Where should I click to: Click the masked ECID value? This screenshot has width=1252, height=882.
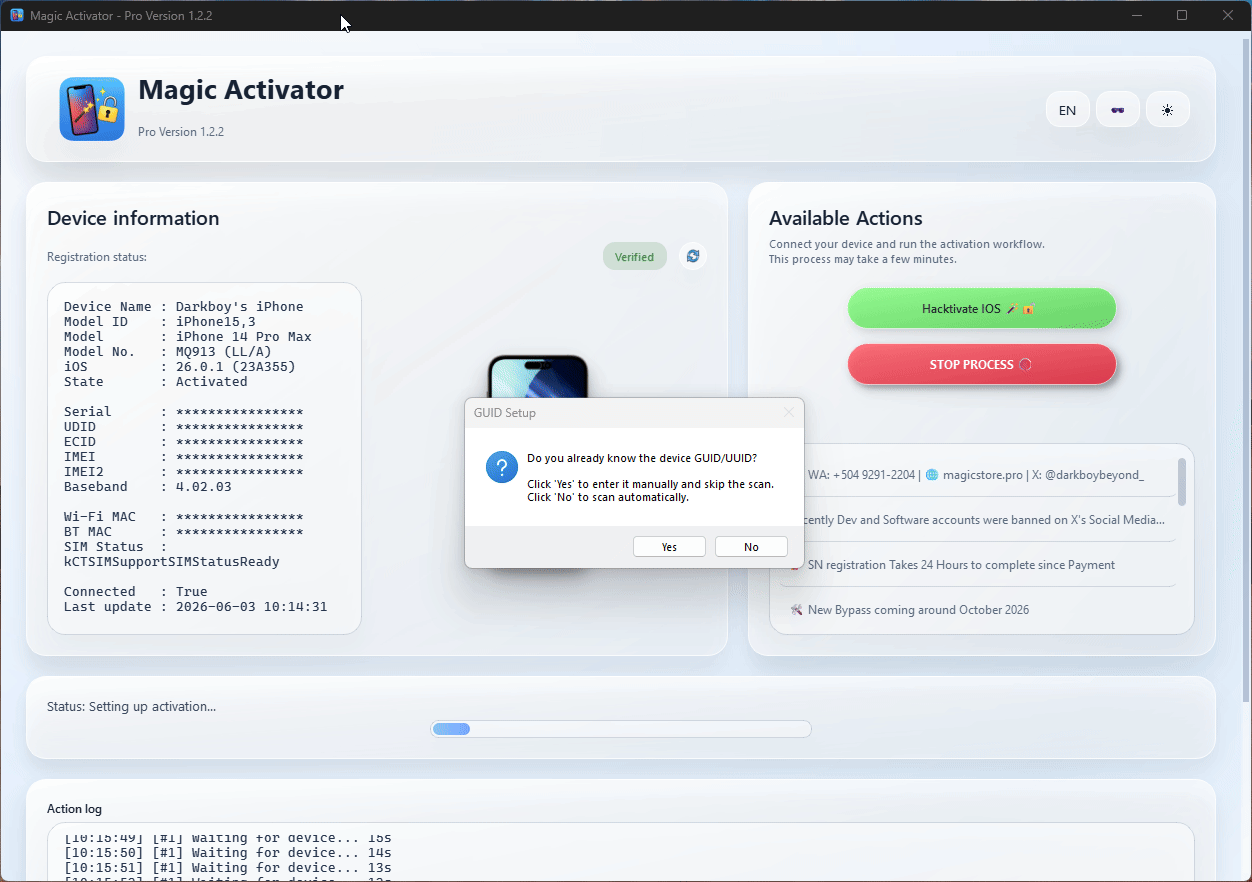coord(240,442)
